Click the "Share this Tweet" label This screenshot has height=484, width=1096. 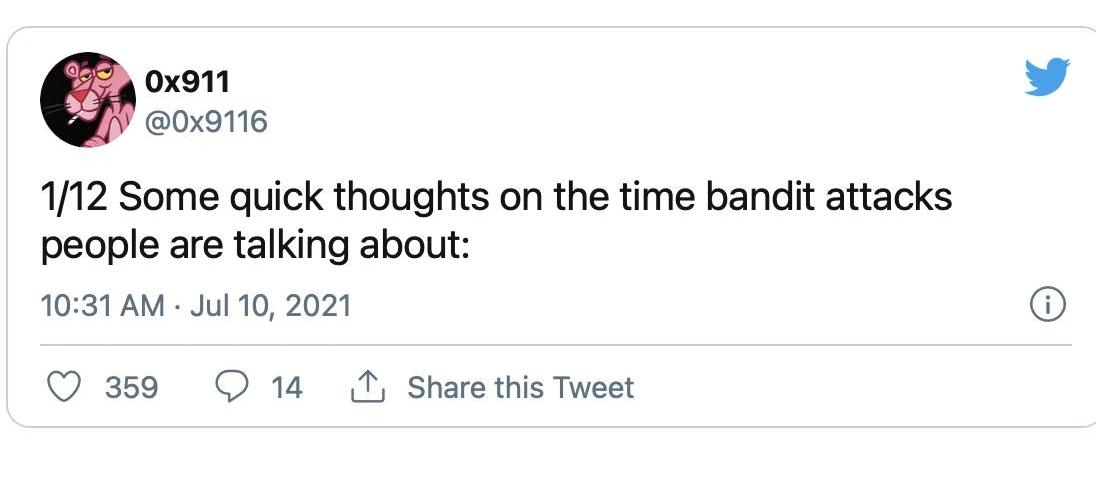[520, 387]
